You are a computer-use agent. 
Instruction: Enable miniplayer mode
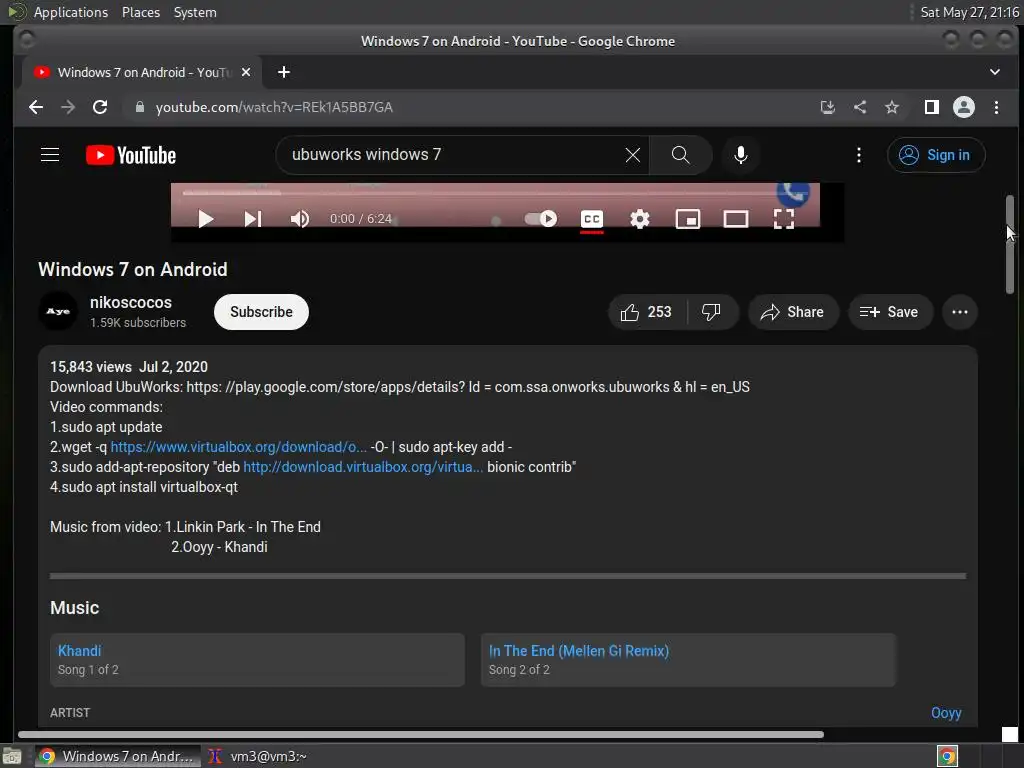tap(688, 219)
